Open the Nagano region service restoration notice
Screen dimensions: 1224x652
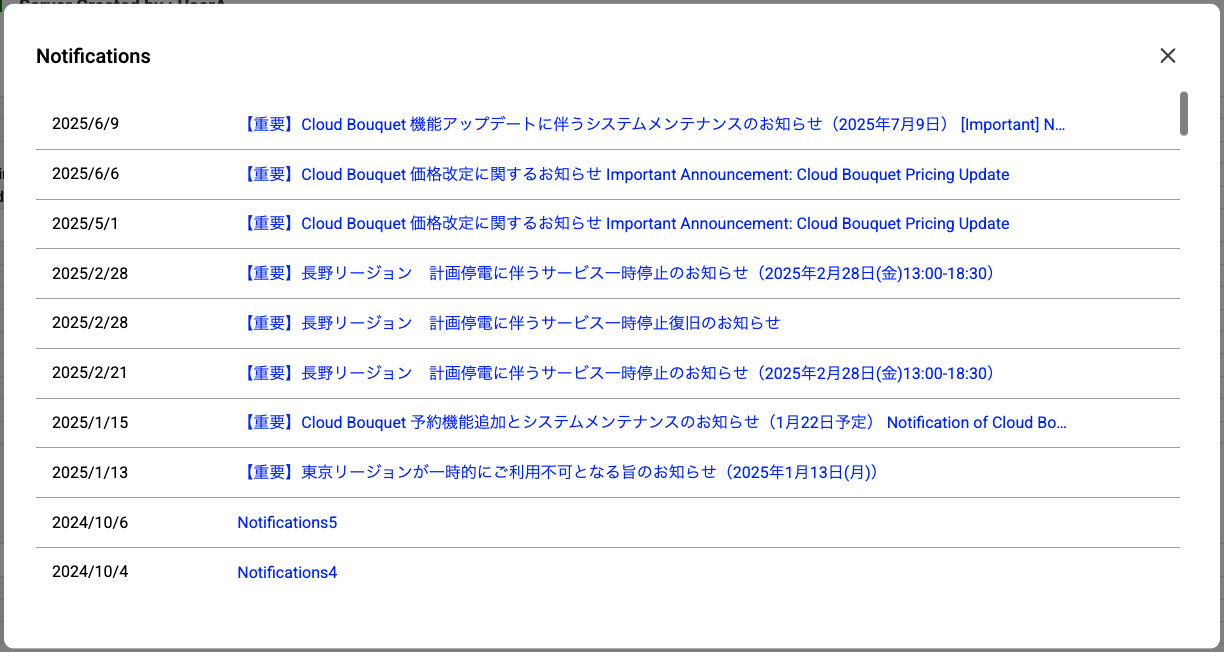click(510, 322)
